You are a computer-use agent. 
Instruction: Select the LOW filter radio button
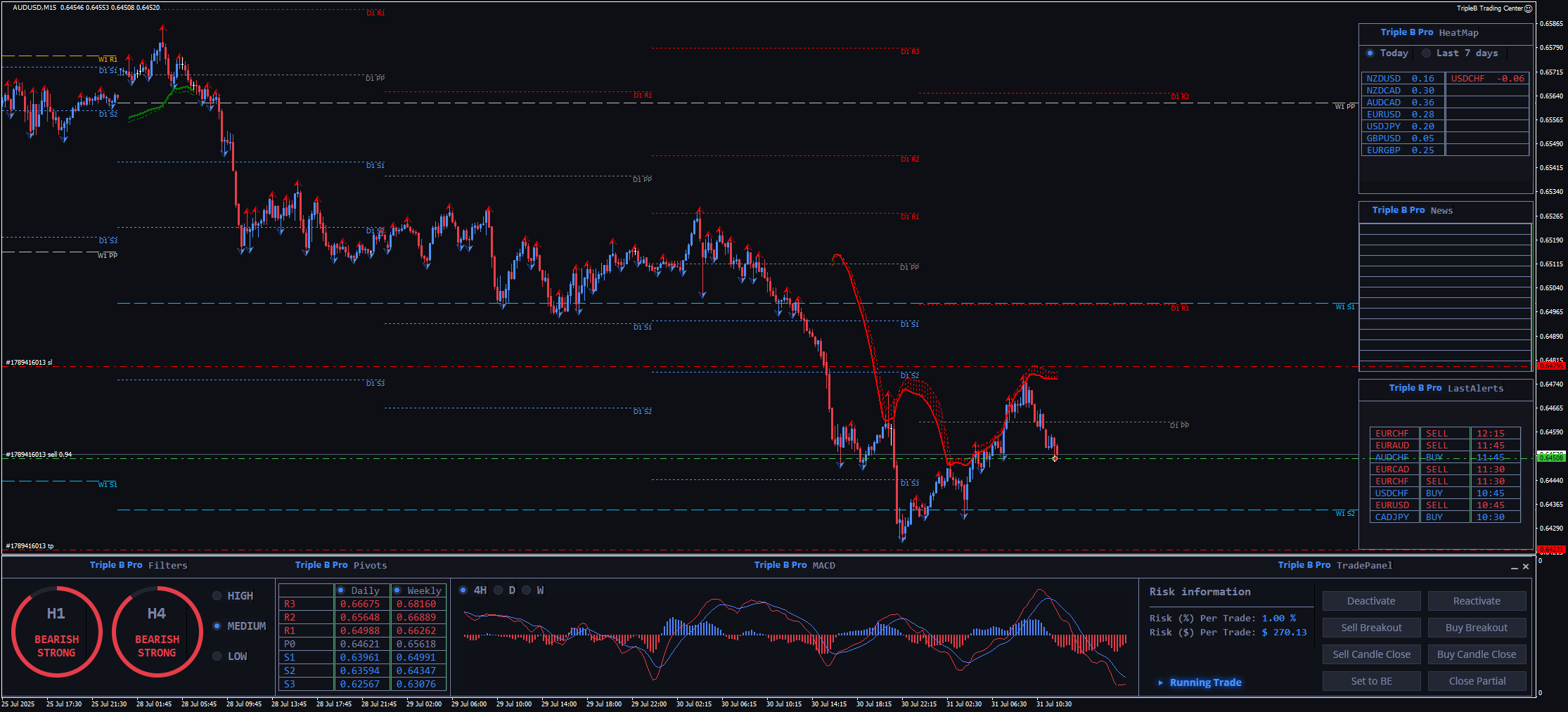pyautogui.click(x=217, y=656)
